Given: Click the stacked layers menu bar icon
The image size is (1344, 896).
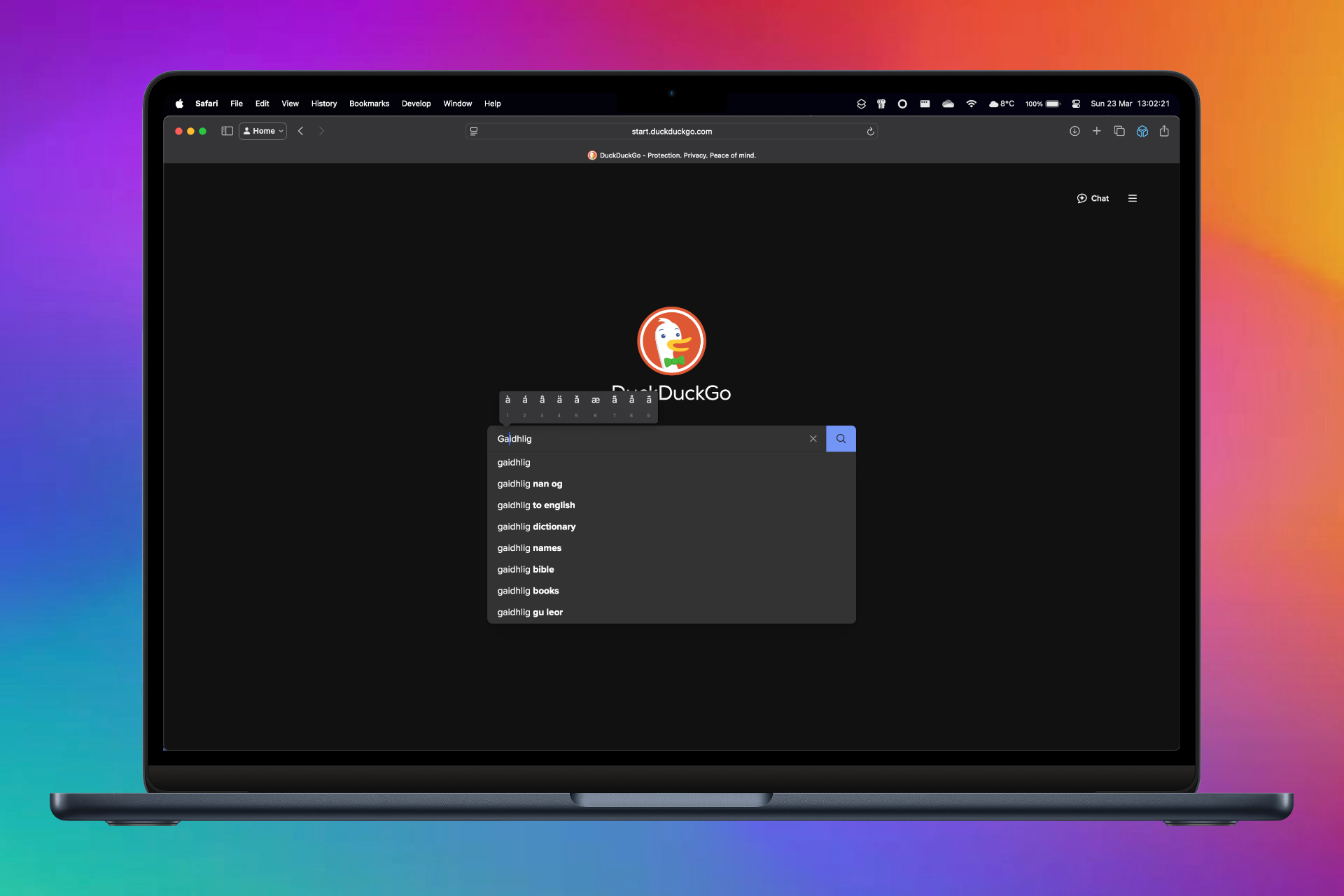Looking at the screenshot, I should tap(861, 104).
